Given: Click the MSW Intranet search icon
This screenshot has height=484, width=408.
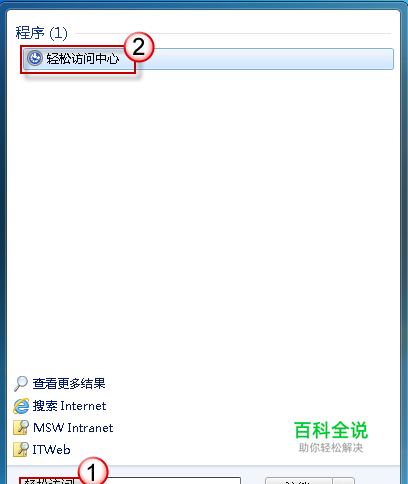Looking at the screenshot, I should click(21, 428).
